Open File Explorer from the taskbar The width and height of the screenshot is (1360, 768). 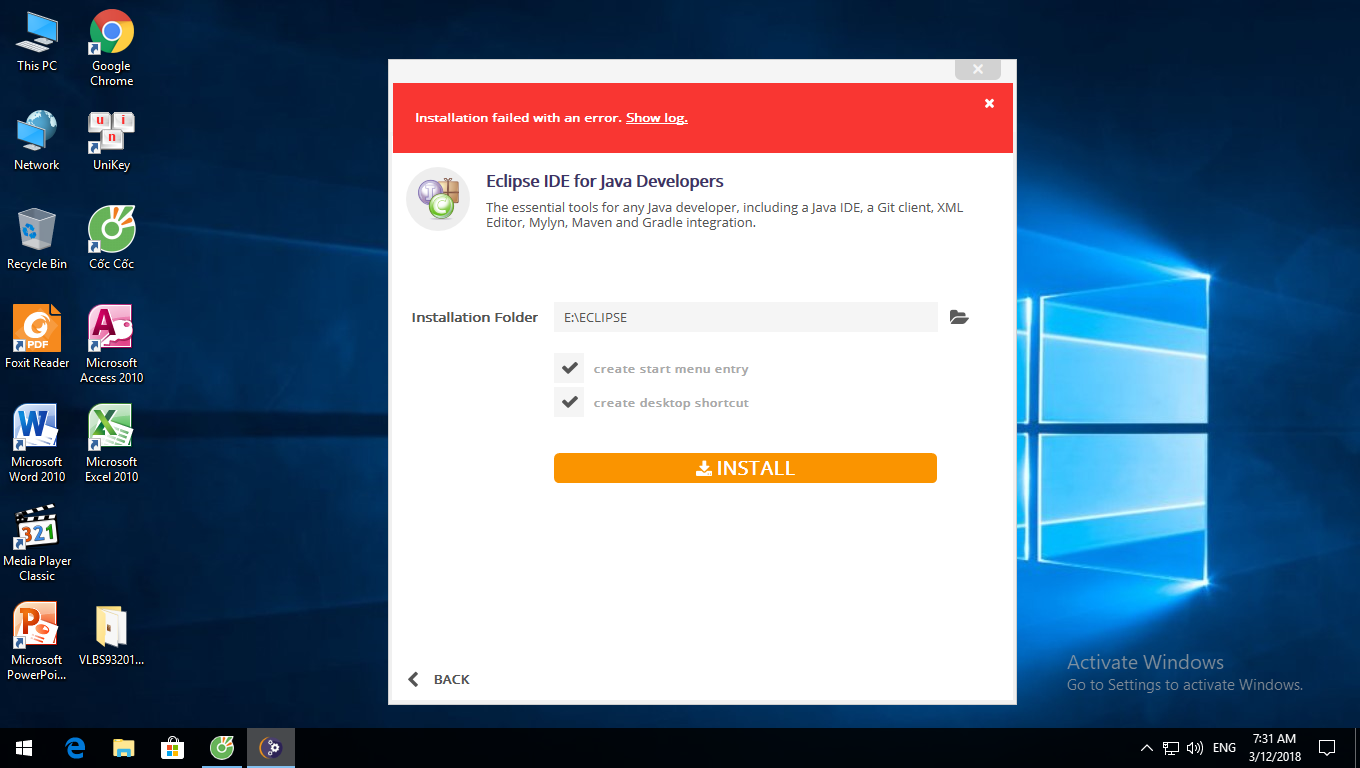pyautogui.click(x=123, y=747)
